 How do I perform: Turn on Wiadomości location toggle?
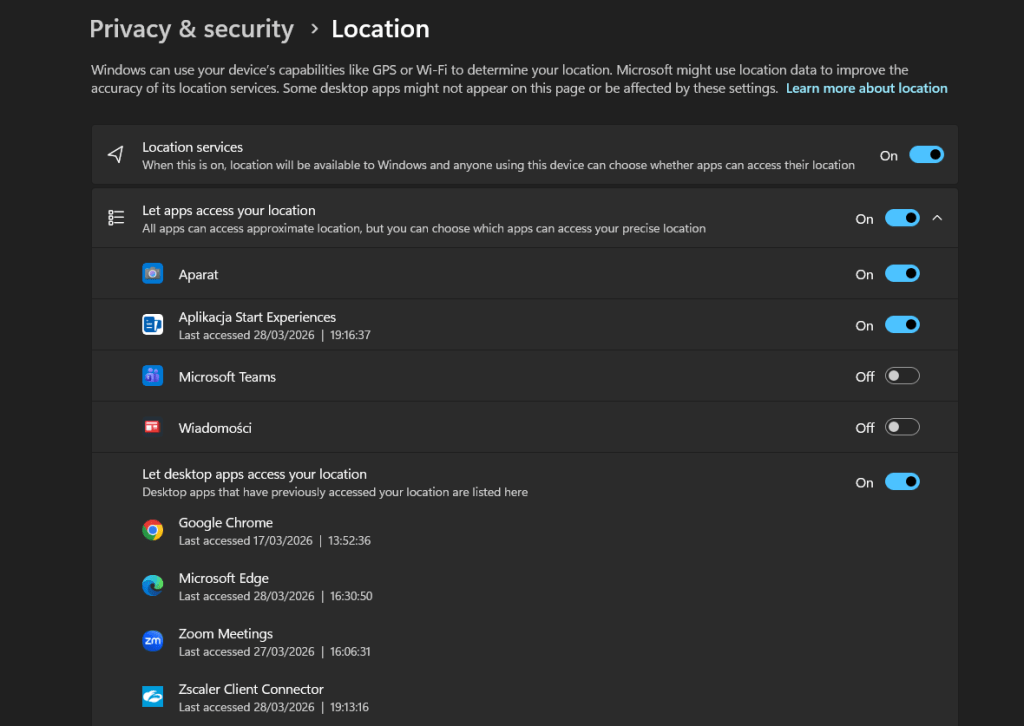[902, 428]
